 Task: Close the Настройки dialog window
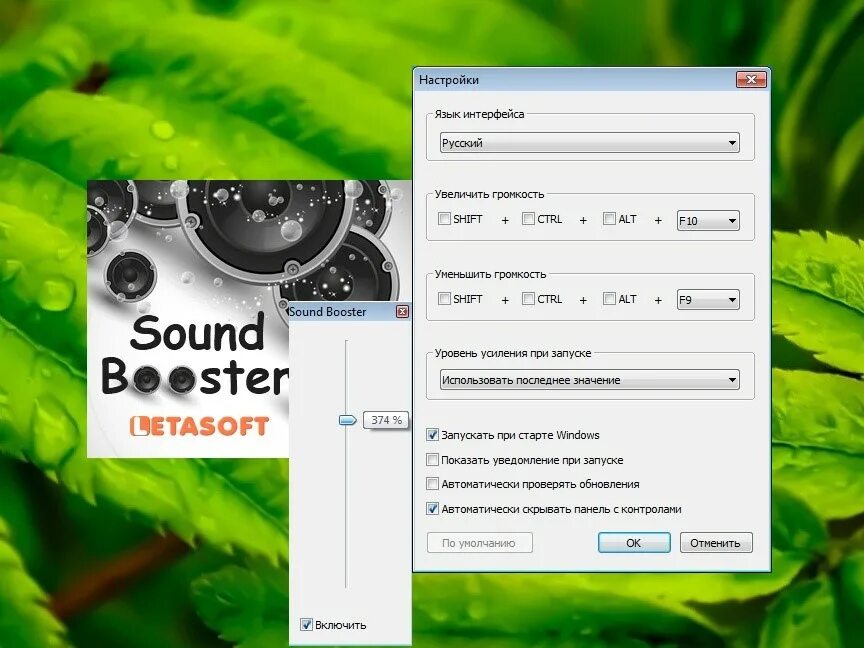tap(751, 80)
